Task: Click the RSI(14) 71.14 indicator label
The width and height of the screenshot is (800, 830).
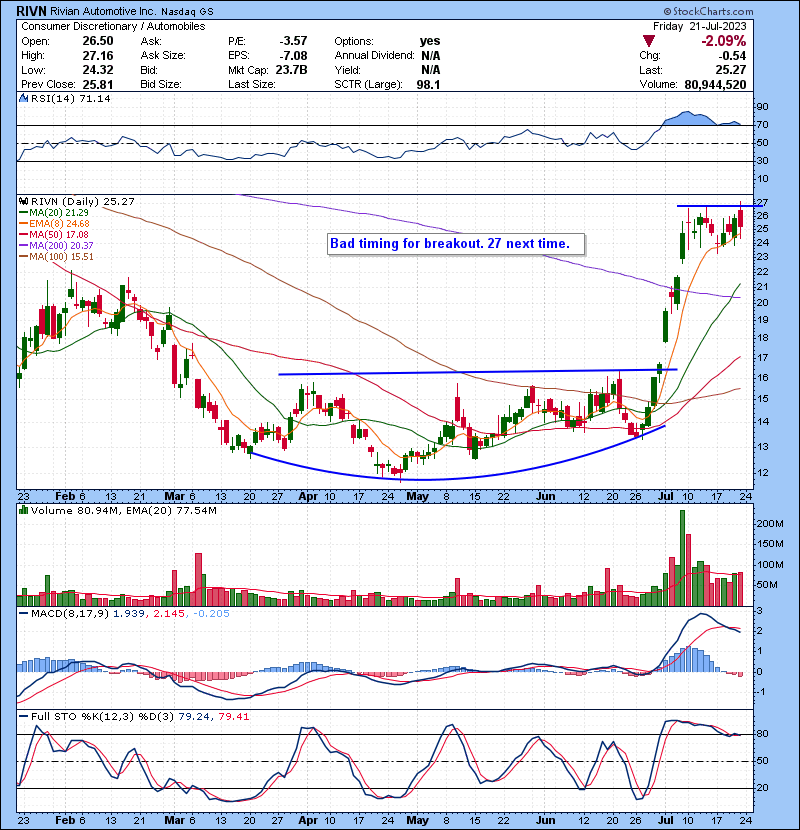Action: [70, 98]
